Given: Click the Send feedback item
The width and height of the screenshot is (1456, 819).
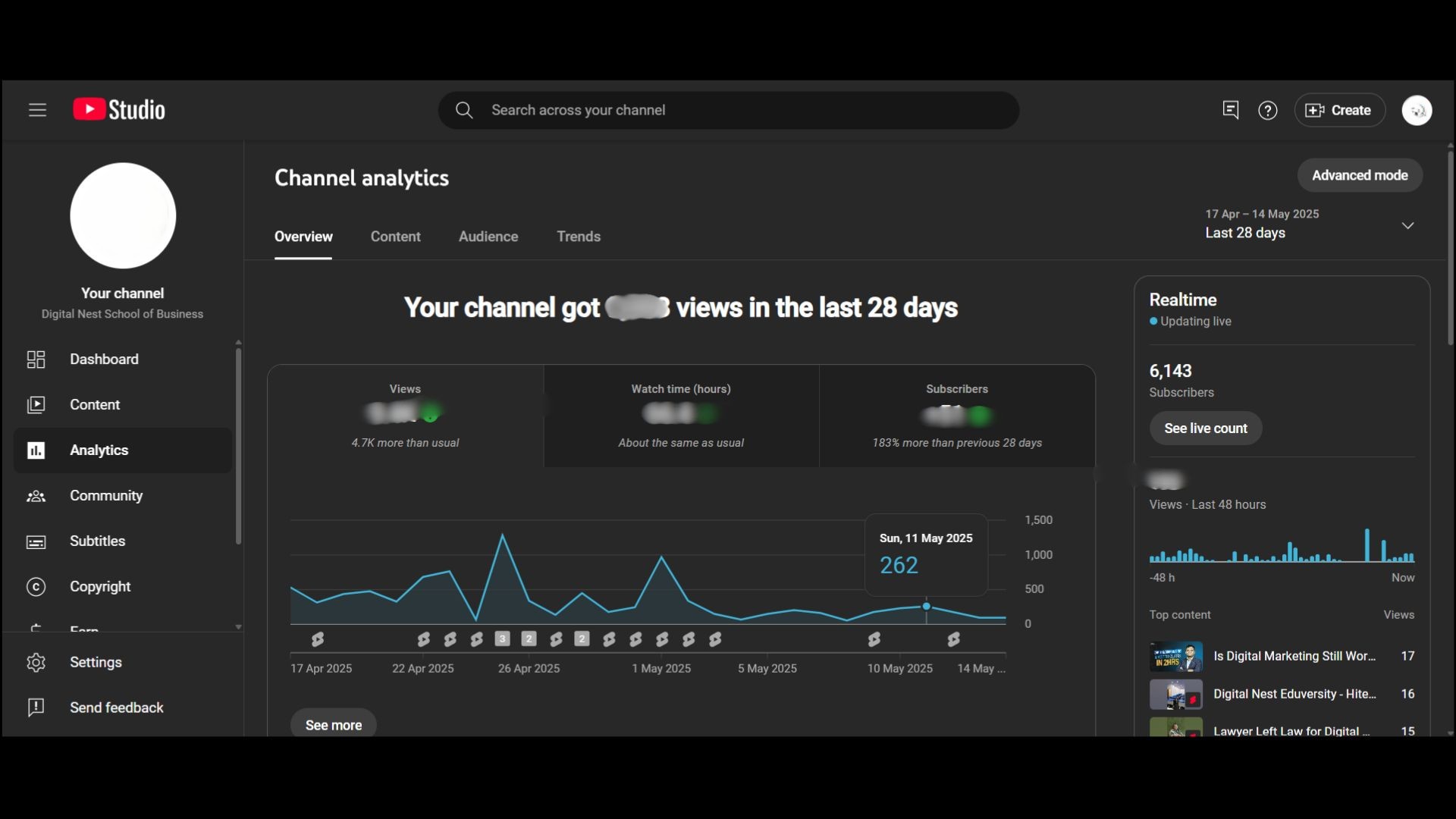Looking at the screenshot, I should (116, 708).
